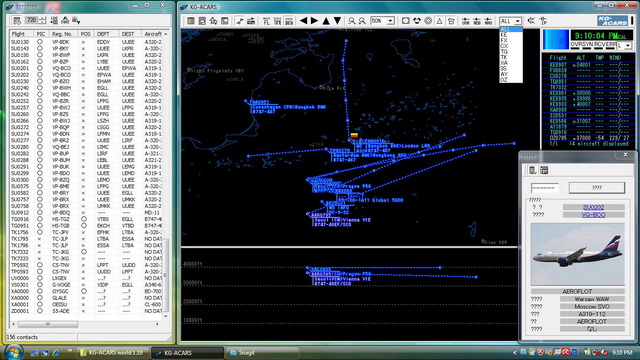The width and height of the screenshot is (640, 360).
Task: Click the zoom in magnifier icon
Action: point(351,21)
